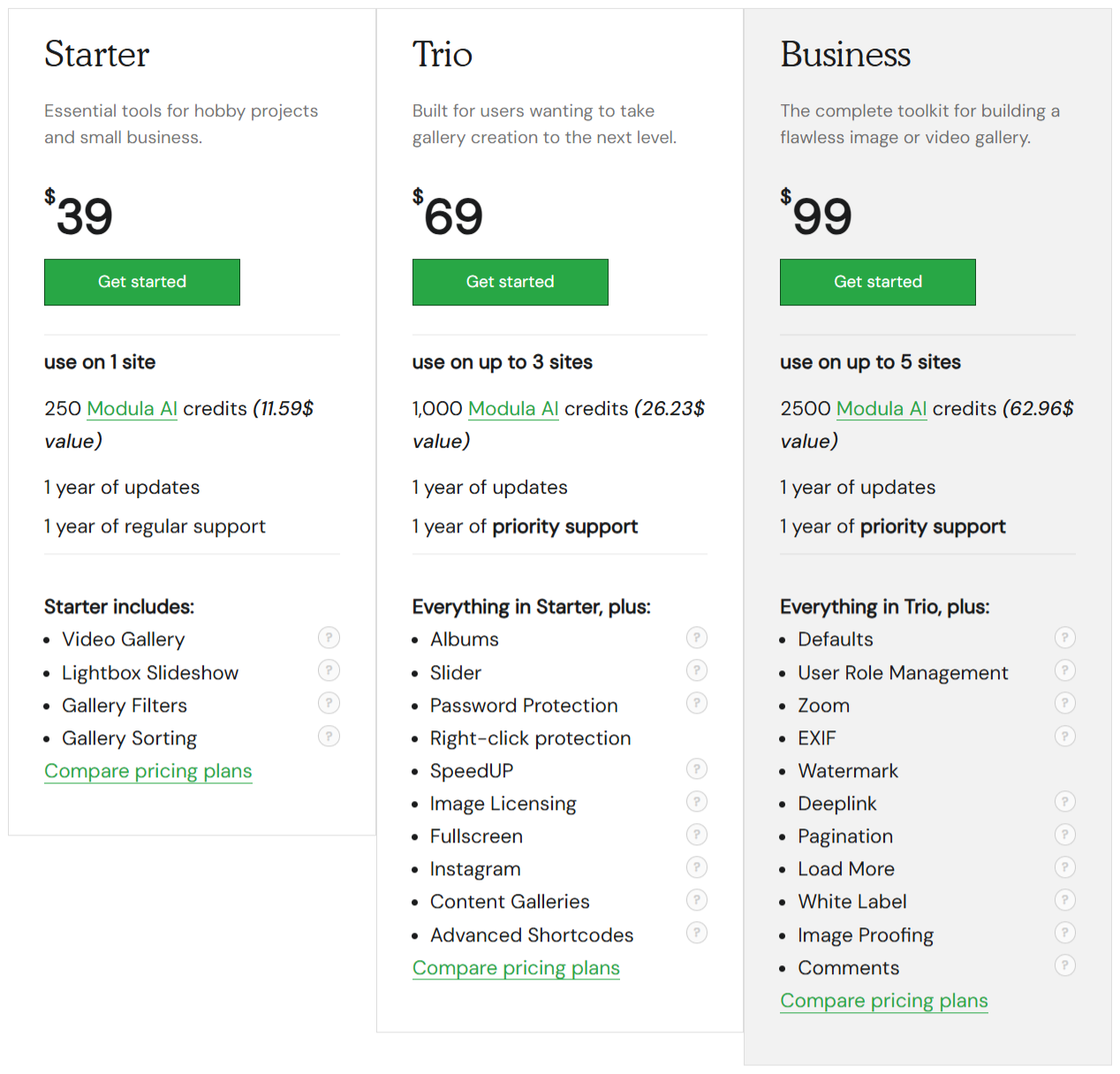The height and width of the screenshot is (1074, 1120).
Task: Open Modula AI link in Starter plan
Action: (x=132, y=409)
